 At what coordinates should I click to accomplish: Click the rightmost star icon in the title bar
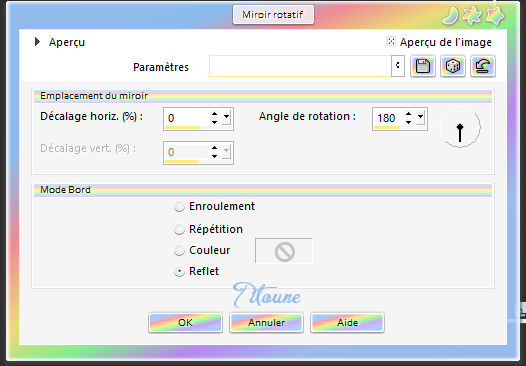pyautogui.click(x=494, y=16)
